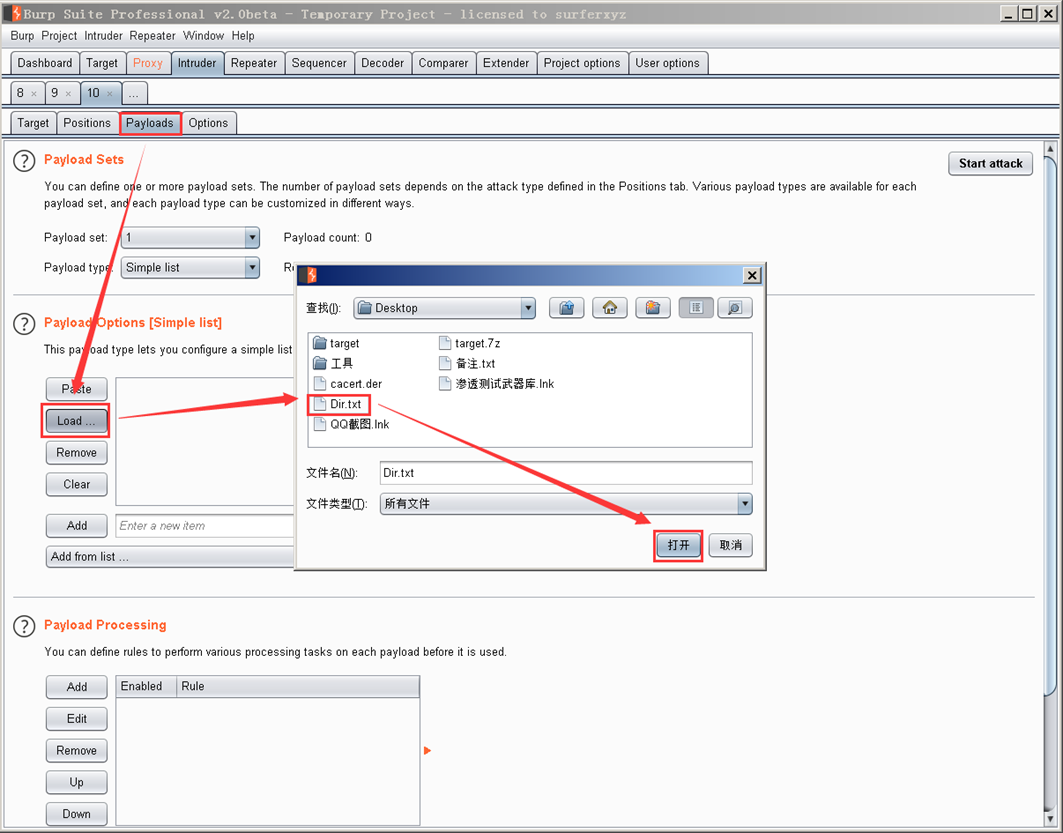Close Intruder tab 8
Viewport: 1063px width, 833px height.
click(34, 94)
